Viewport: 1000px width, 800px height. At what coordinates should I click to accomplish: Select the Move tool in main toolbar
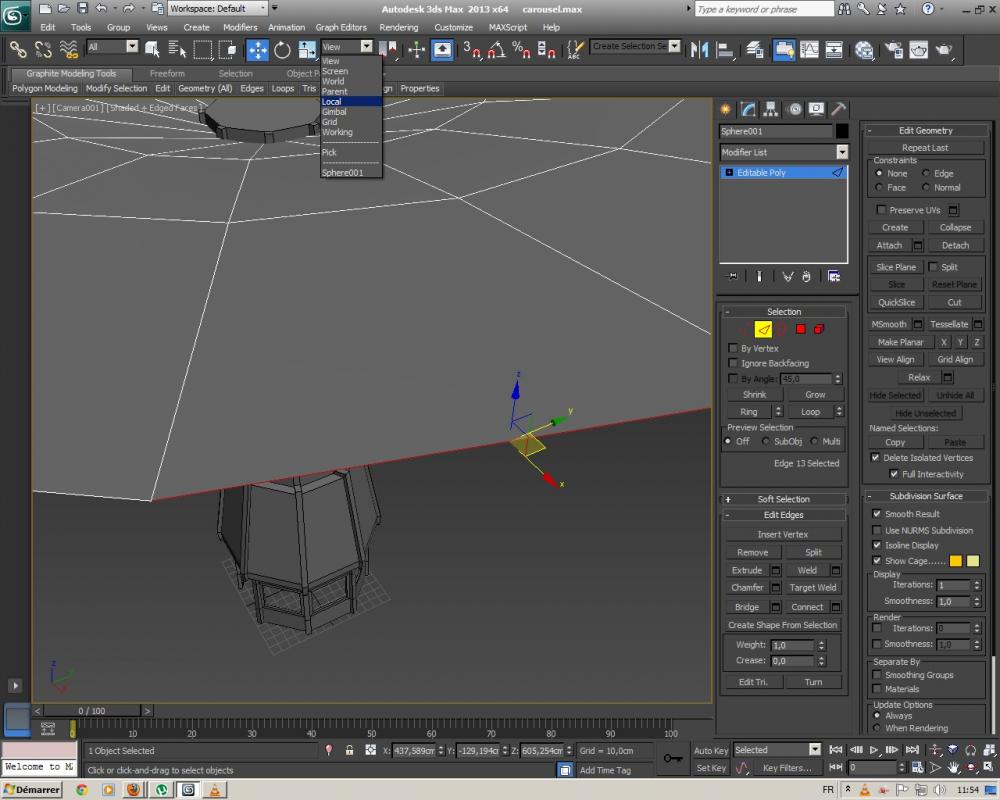257,49
